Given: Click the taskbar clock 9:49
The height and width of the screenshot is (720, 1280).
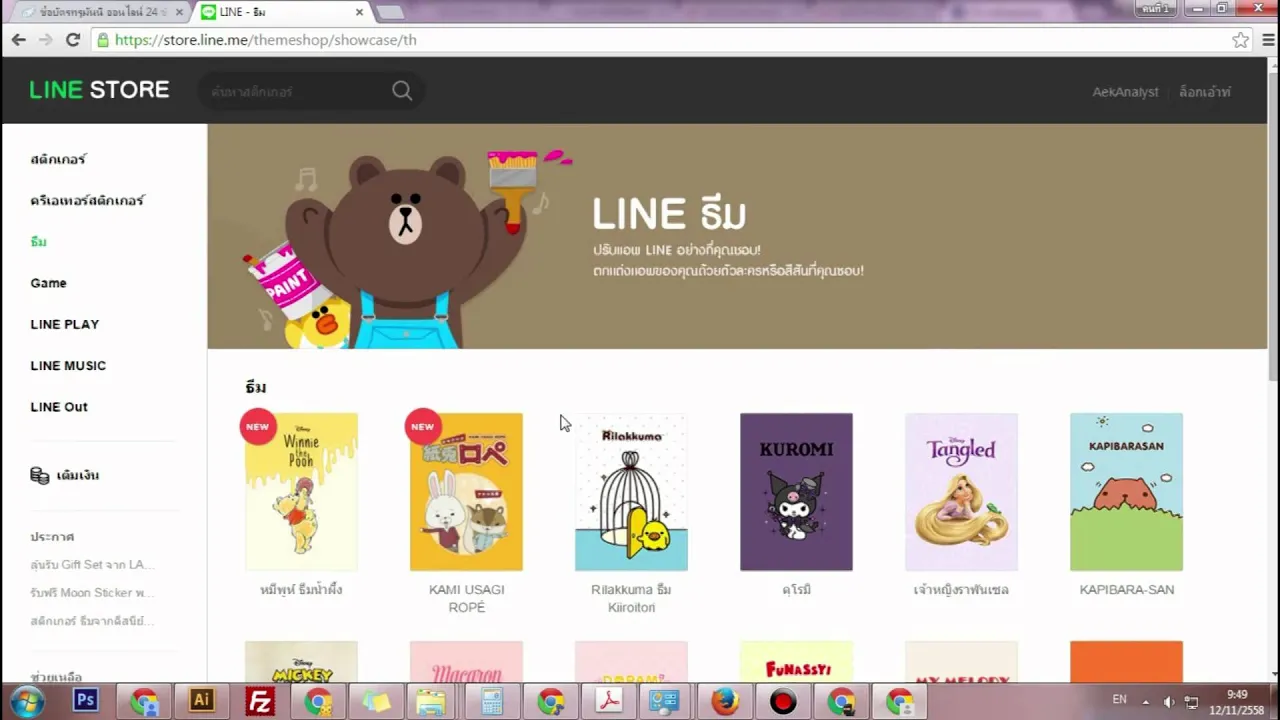Looking at the screenshot, I should [1237, 694].
